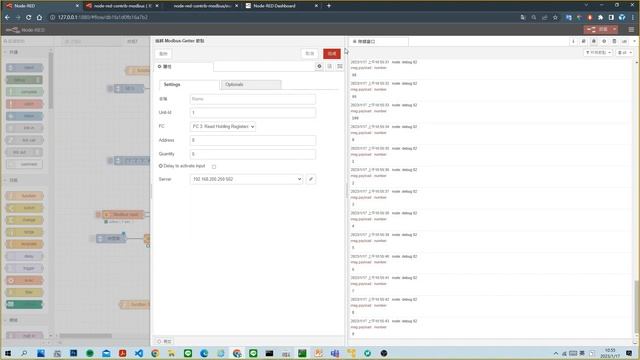Switch to the Optionals tab
The image size is (640, 360).
250,84
